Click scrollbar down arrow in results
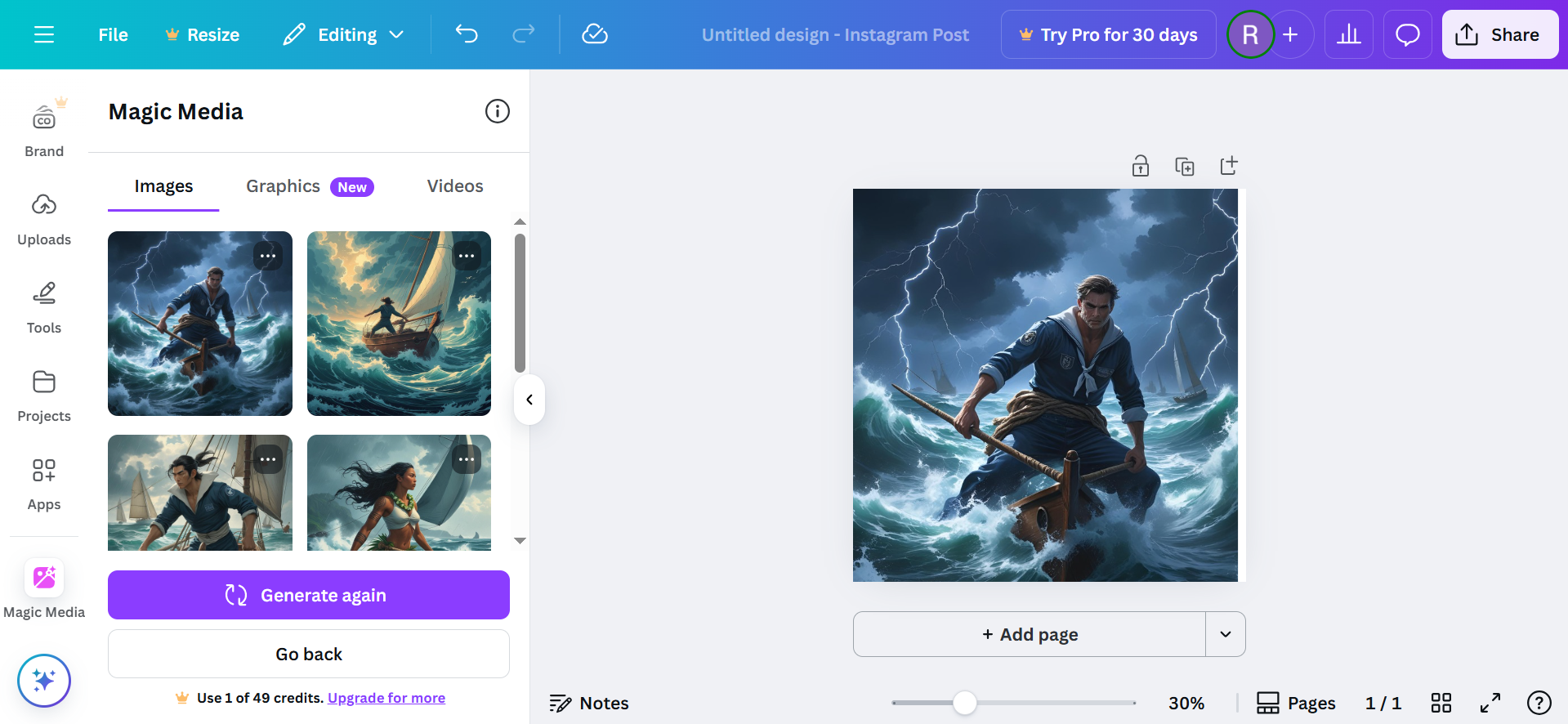Screen dimensions: 1568x724 (x=520, y=540)
